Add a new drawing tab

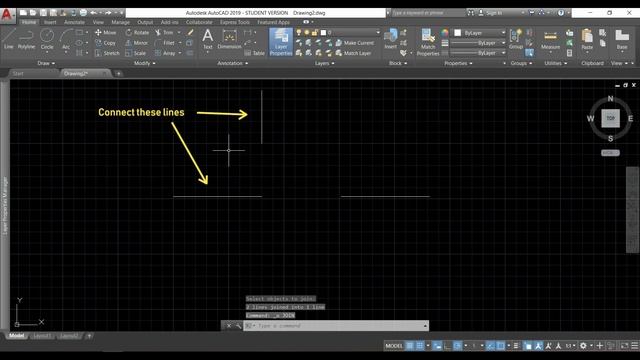[118, 73]
